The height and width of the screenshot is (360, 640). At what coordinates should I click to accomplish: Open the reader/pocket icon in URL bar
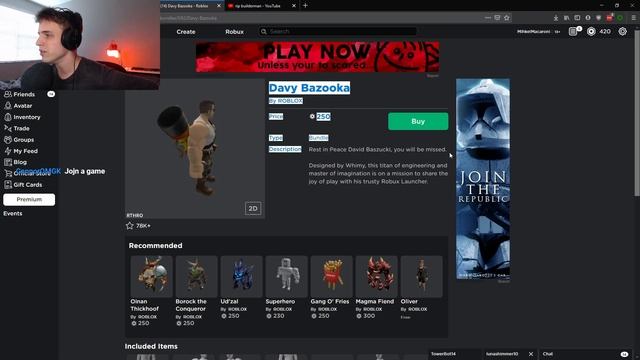(x=497, y=18)
